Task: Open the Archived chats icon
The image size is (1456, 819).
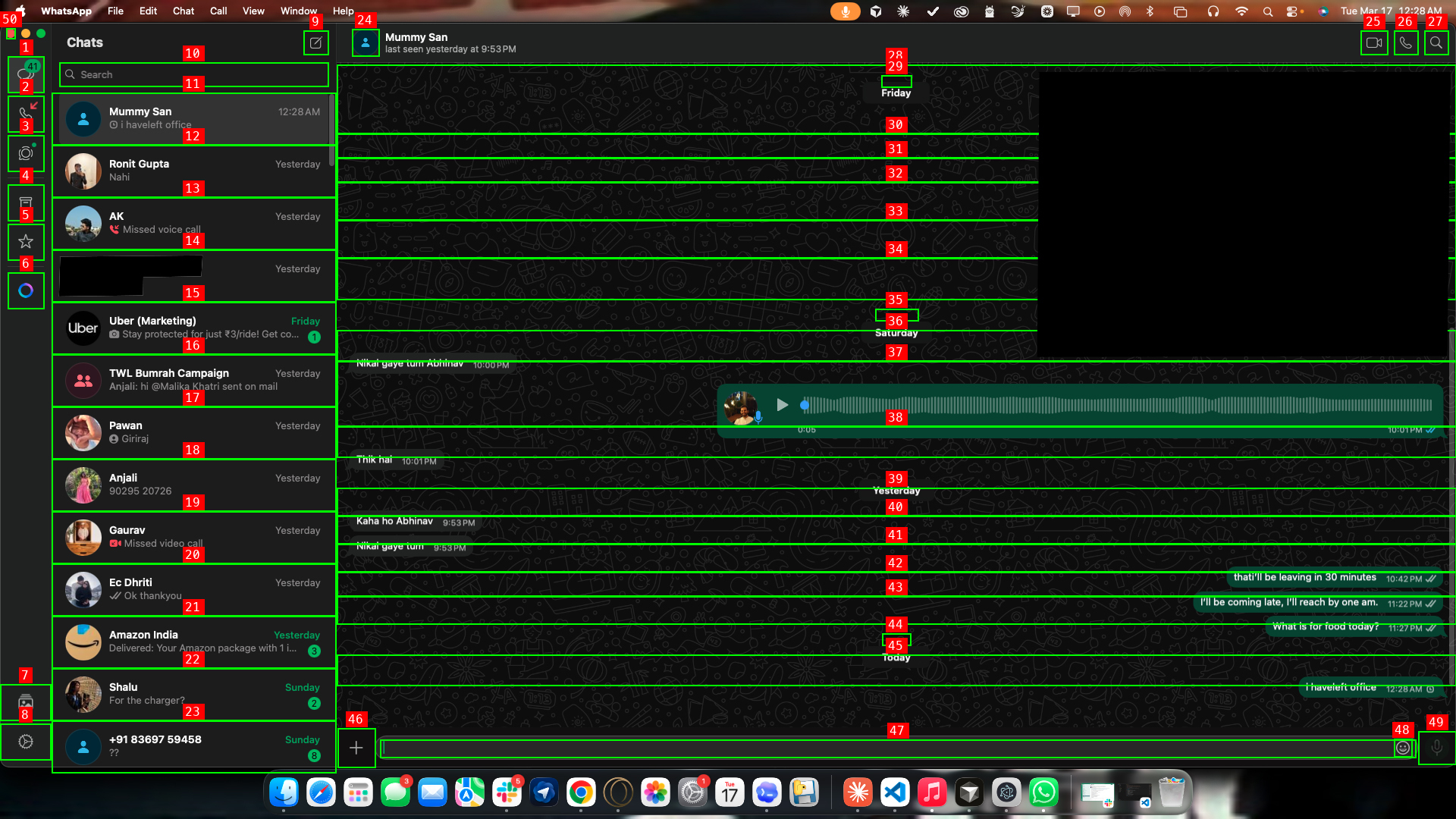Action: click(26, 202)
